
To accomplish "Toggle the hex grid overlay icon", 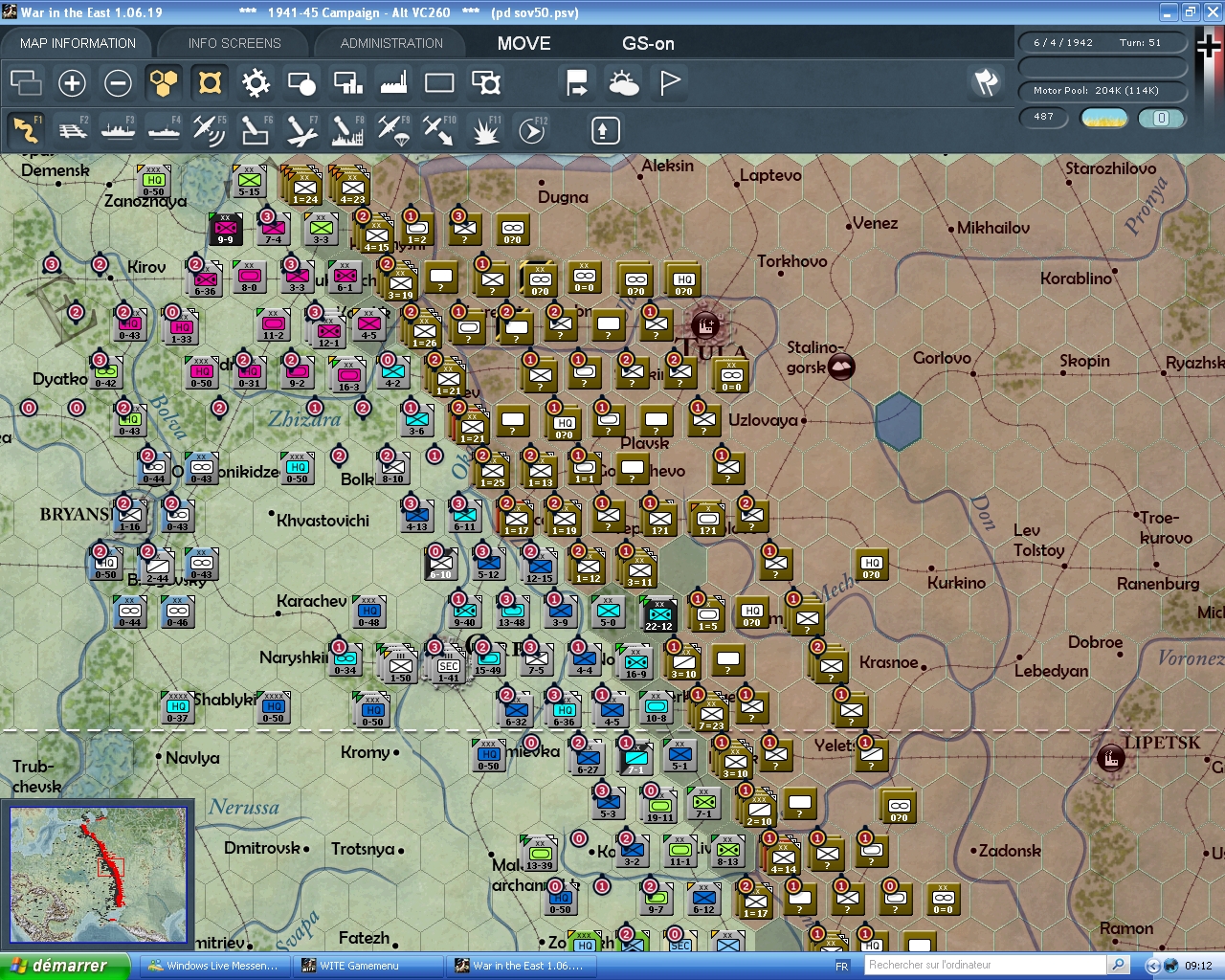I will pos(164,83).
